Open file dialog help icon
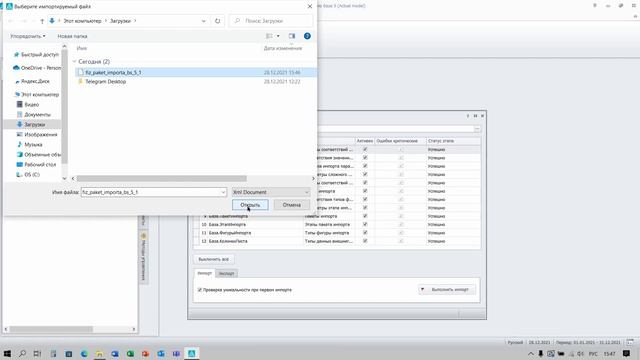This screenshot has height=360, width=640. 307,36
